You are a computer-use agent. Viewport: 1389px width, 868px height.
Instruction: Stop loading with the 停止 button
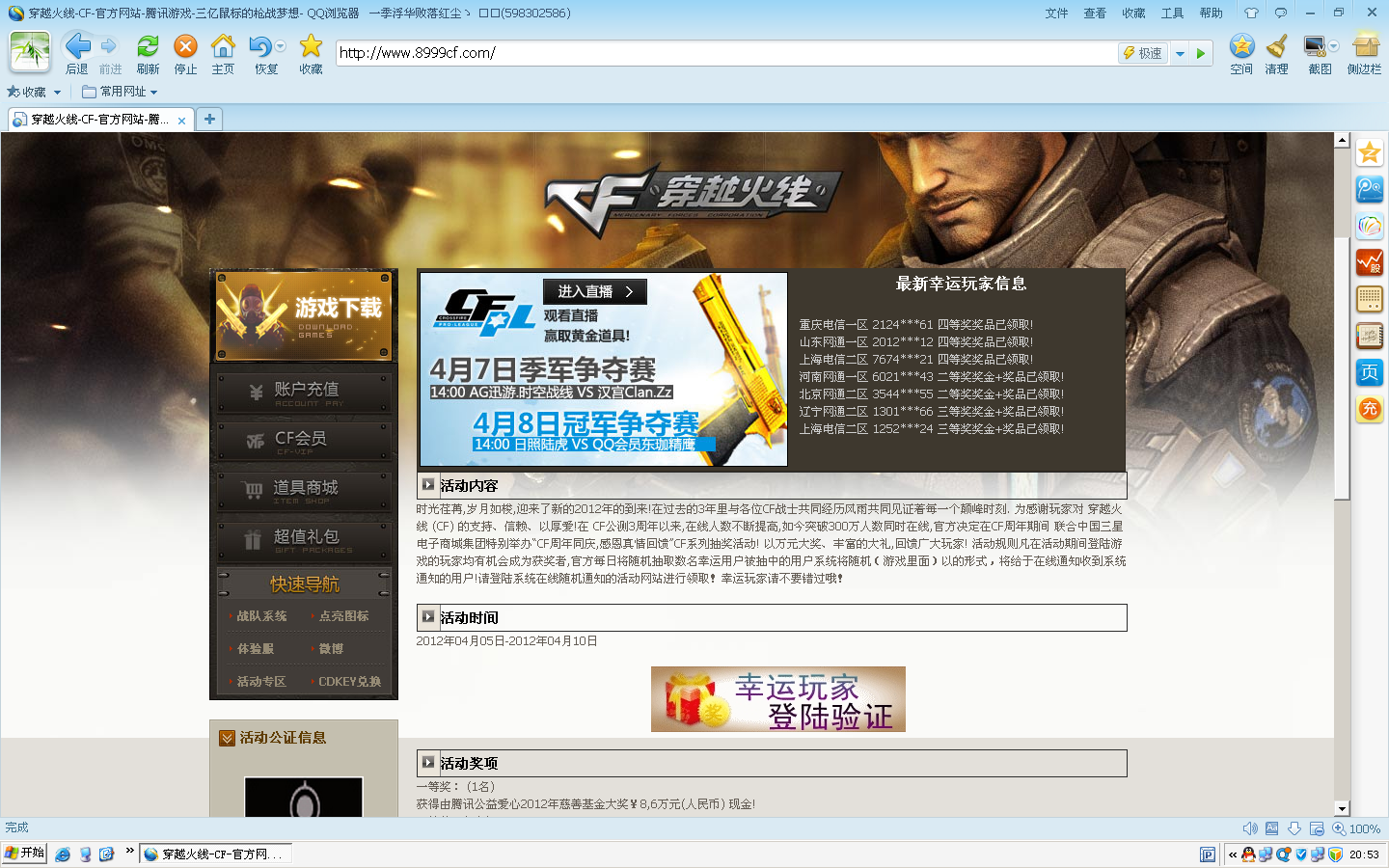(185, 52)
